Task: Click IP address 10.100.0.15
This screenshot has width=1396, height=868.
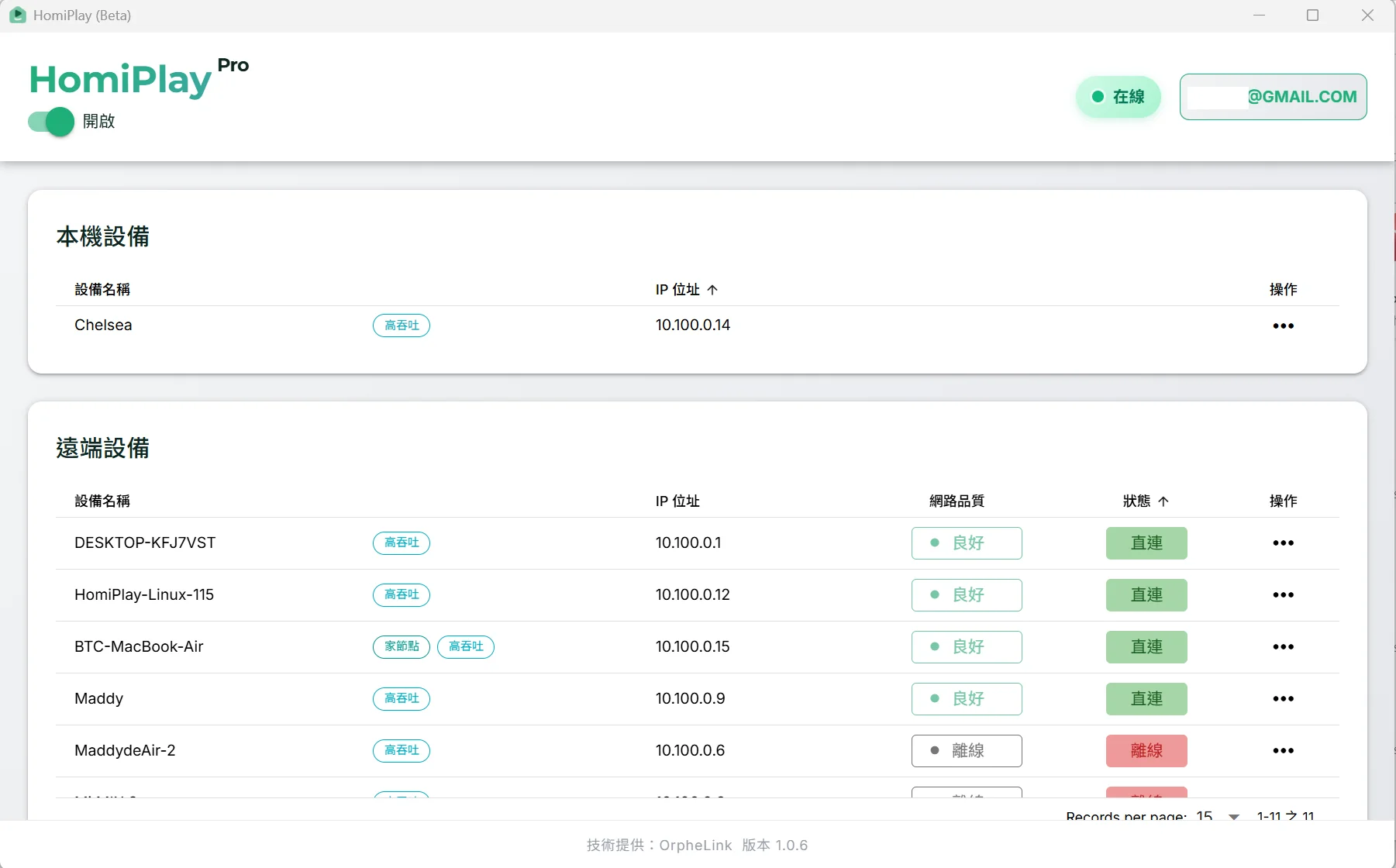Action: (693, 647)
